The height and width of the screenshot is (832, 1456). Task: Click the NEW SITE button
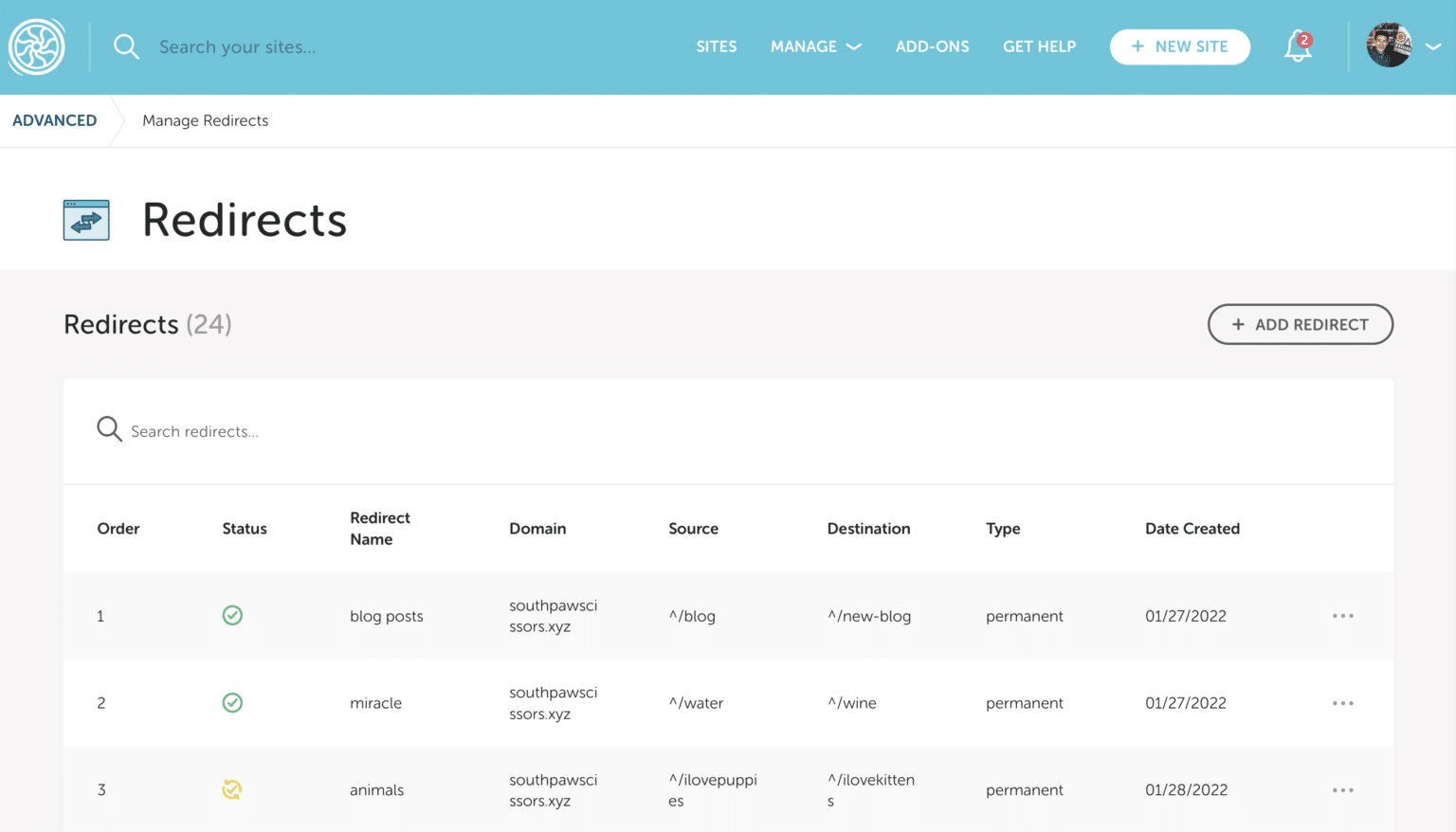[1180, 46]
